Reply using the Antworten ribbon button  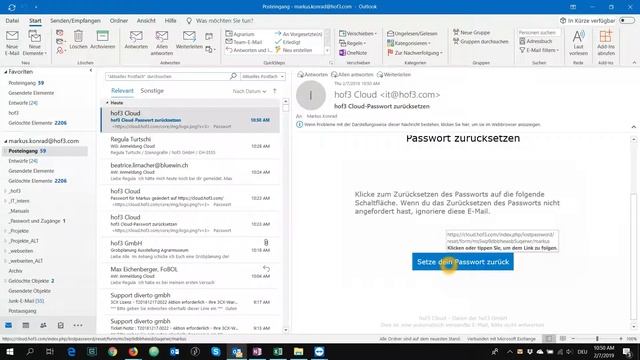click(x=136, y=40)
